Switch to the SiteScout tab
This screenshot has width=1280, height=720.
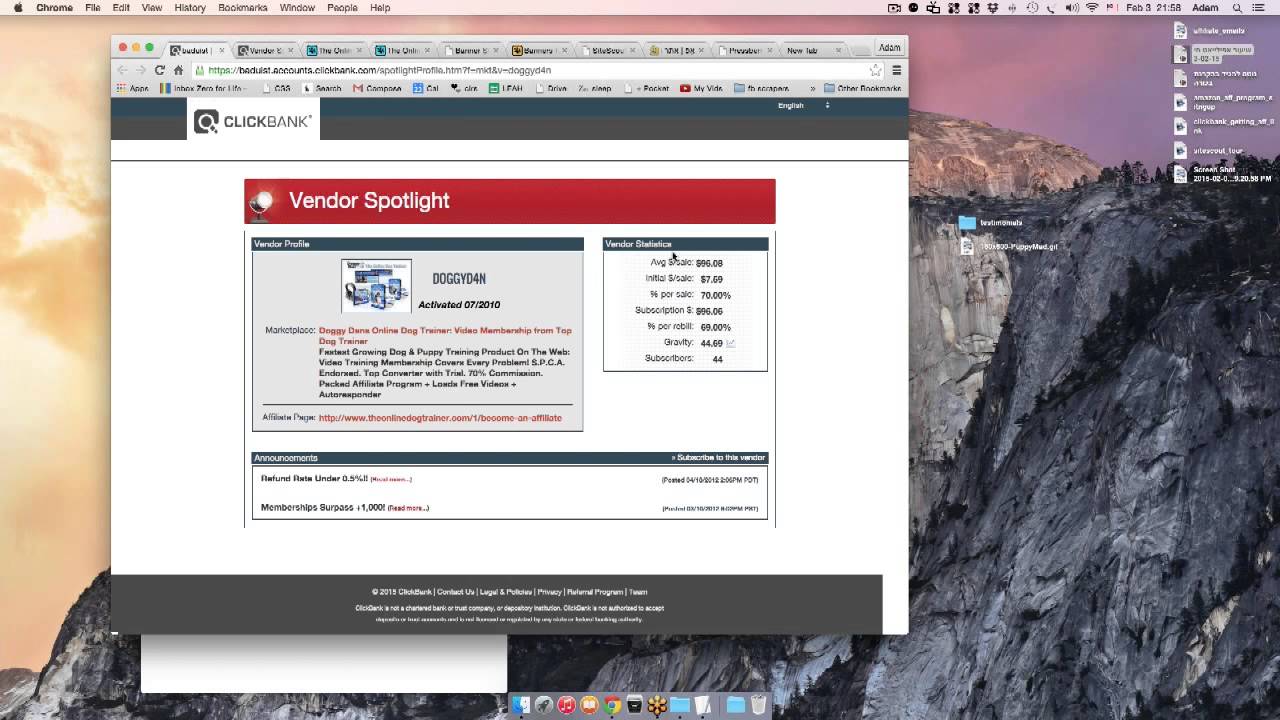pos(607,50)
